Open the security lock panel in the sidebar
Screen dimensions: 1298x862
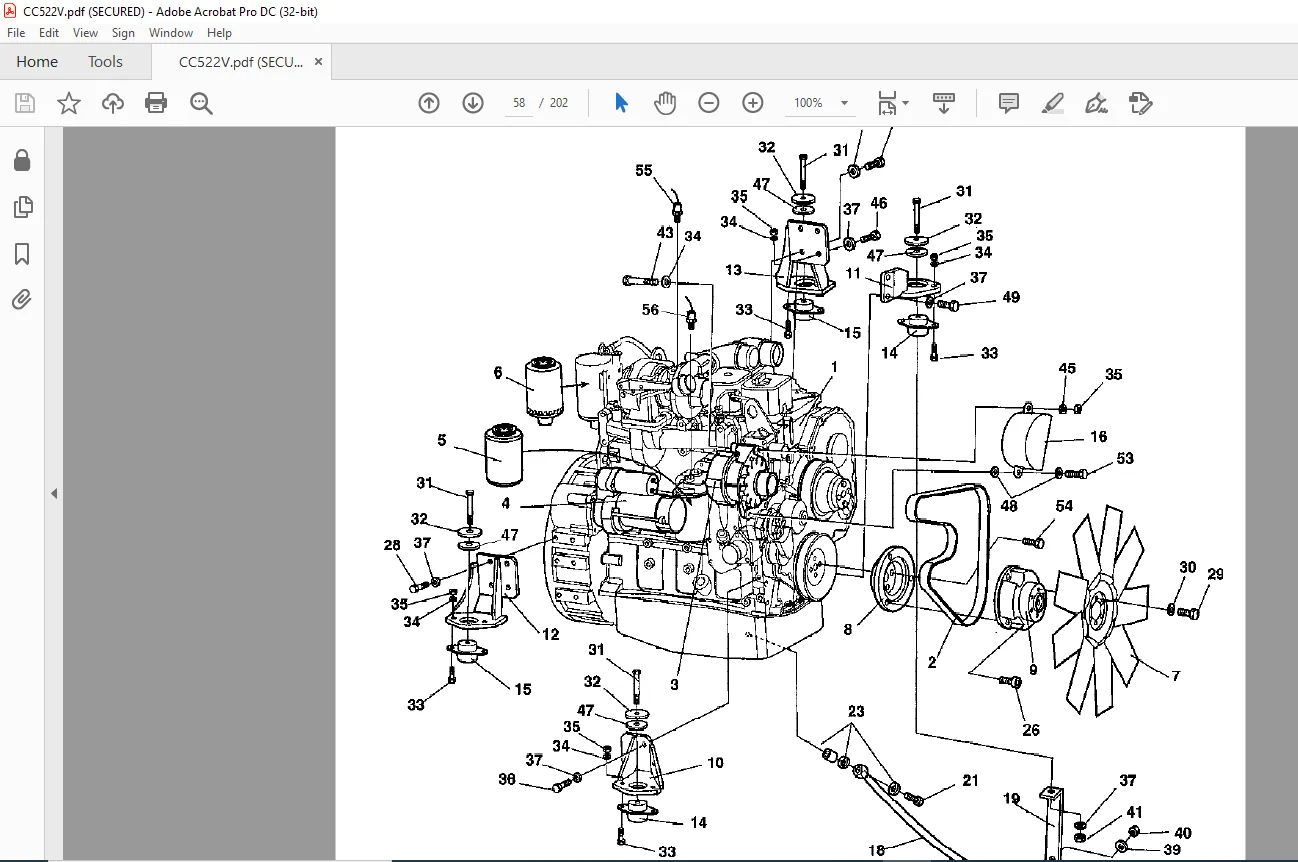22,160
